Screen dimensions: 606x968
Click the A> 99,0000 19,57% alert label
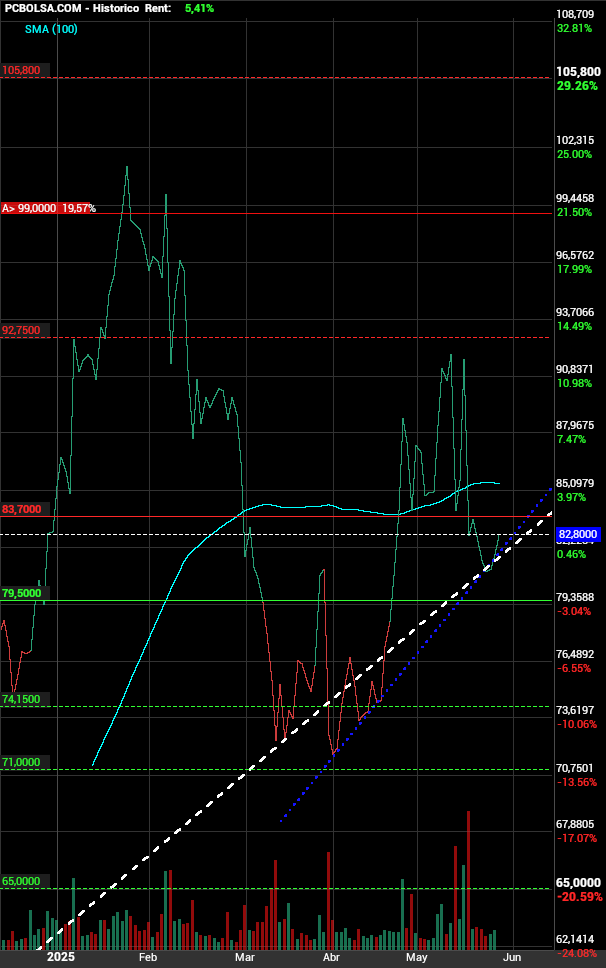point(49,209)
